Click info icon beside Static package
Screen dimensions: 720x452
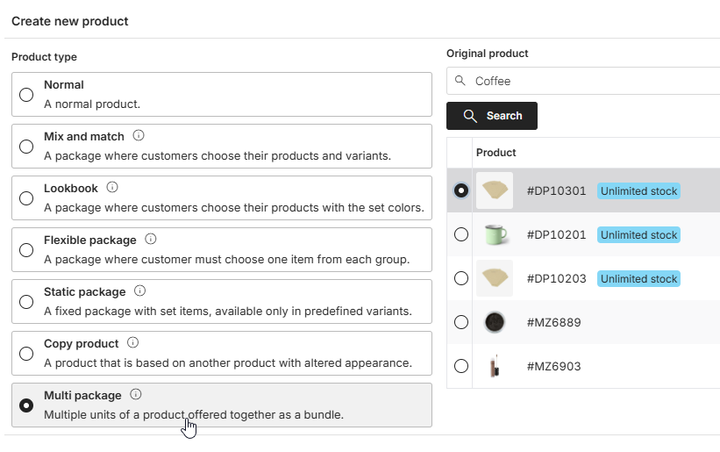(x=140, y=291)
